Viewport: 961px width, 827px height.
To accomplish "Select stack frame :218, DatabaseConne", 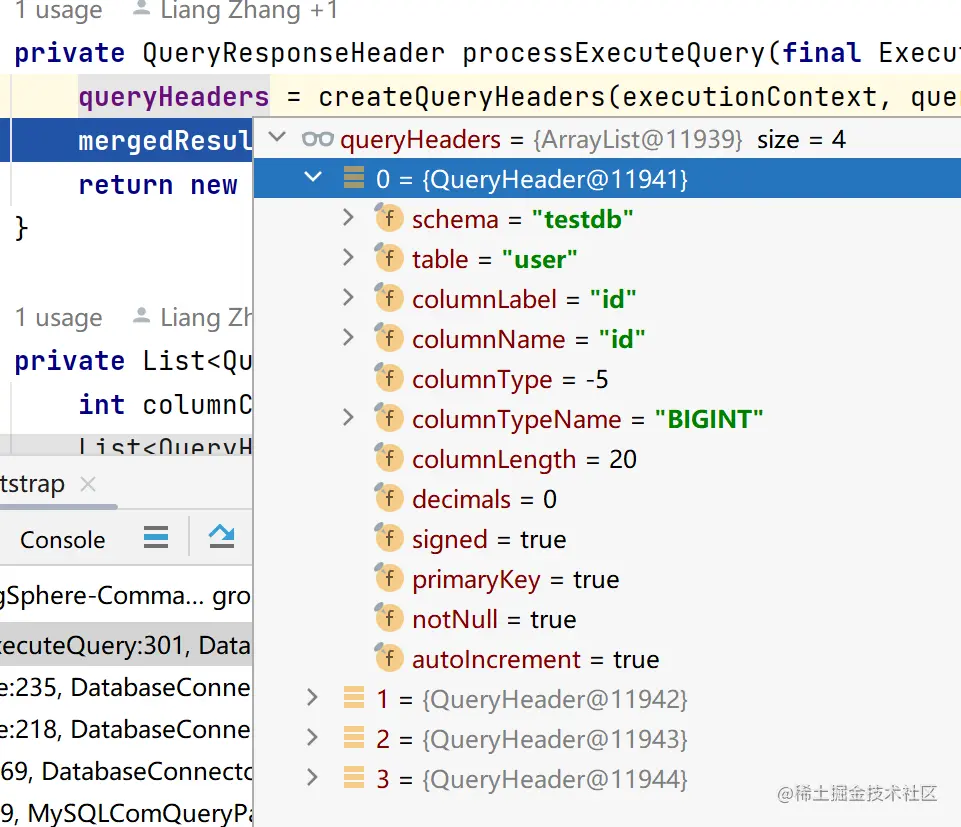I will (126, 729).
